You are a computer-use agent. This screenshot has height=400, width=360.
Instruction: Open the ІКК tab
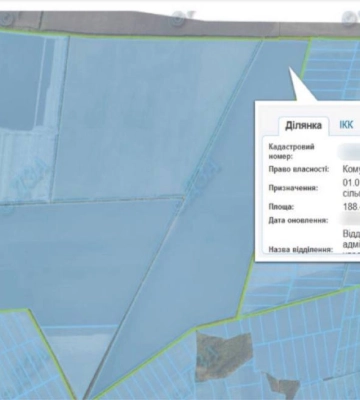[x=346, y=125]
